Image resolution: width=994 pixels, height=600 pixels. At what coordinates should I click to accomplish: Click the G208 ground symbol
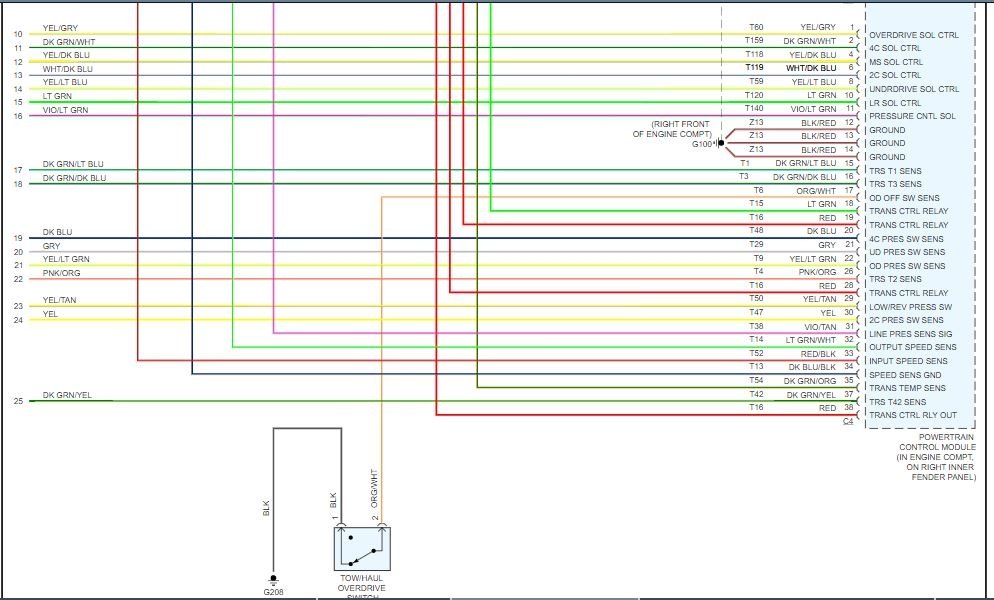[273, 579]
